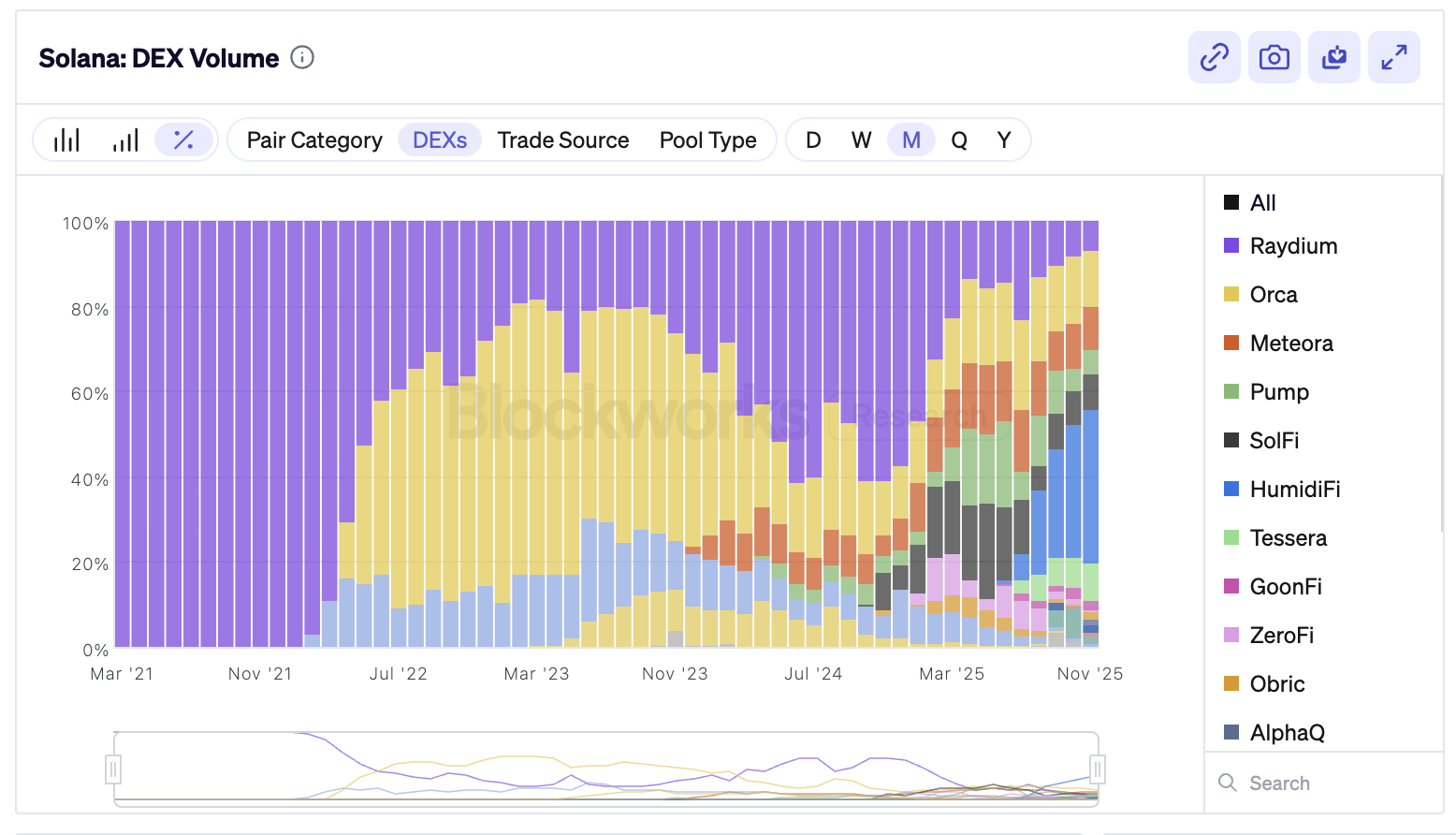
Task: Set interval to Weekly (W)
Action: (x=861, y=140)
